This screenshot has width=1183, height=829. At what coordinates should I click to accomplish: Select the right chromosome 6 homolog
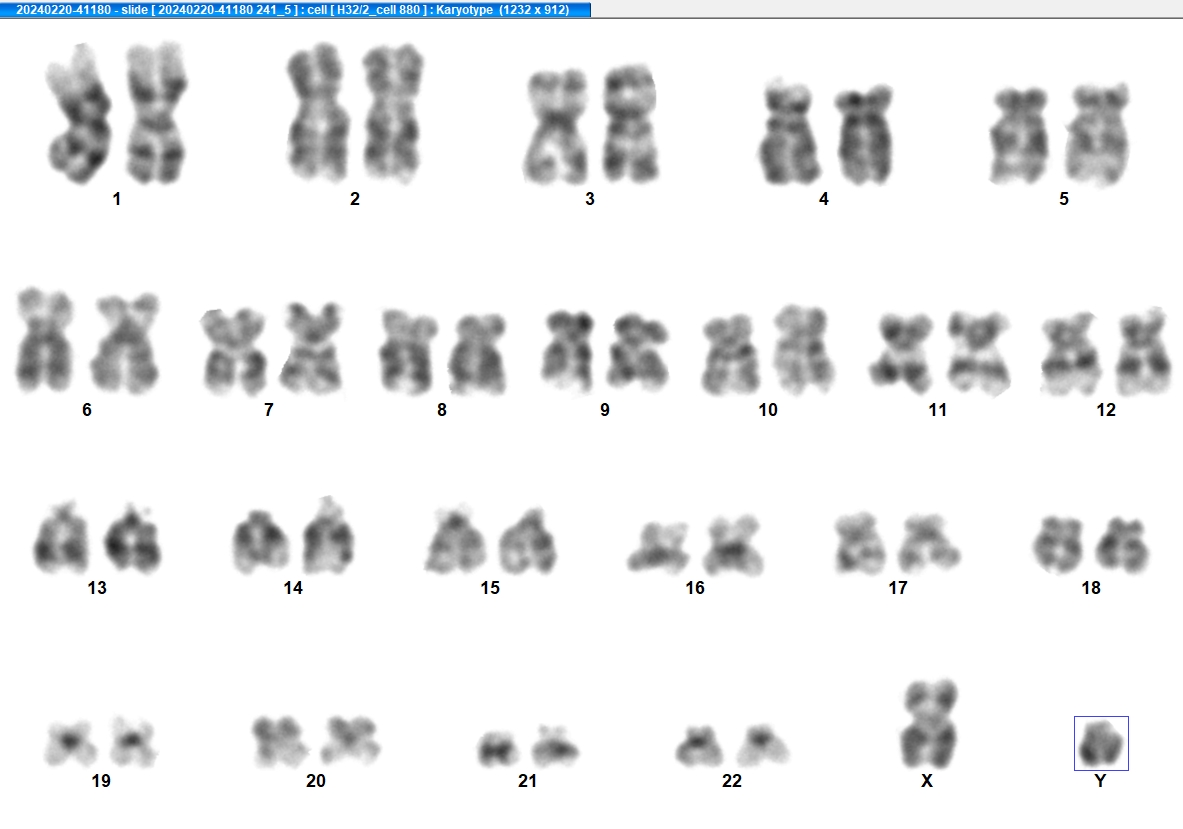(125, 345)
